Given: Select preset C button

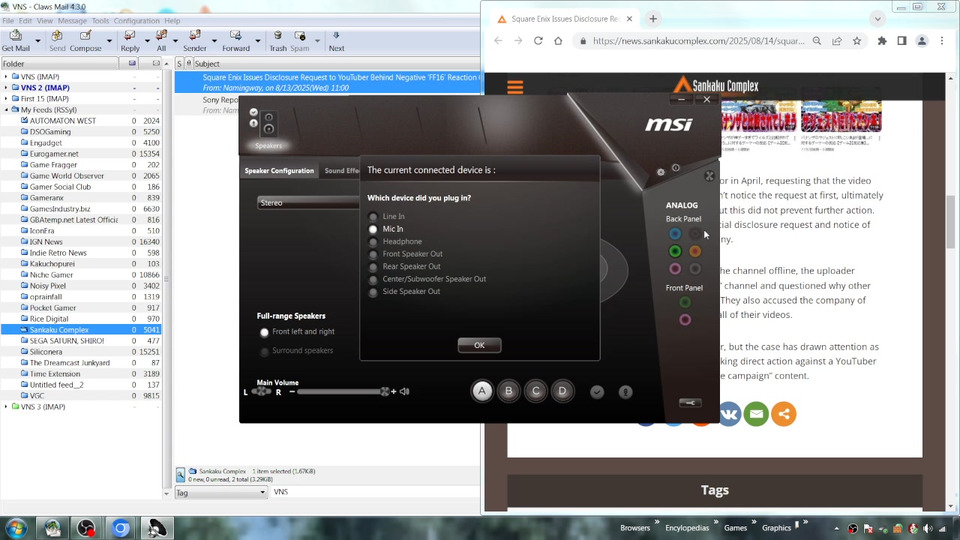Looking at the screenshot, I should 536,391.
